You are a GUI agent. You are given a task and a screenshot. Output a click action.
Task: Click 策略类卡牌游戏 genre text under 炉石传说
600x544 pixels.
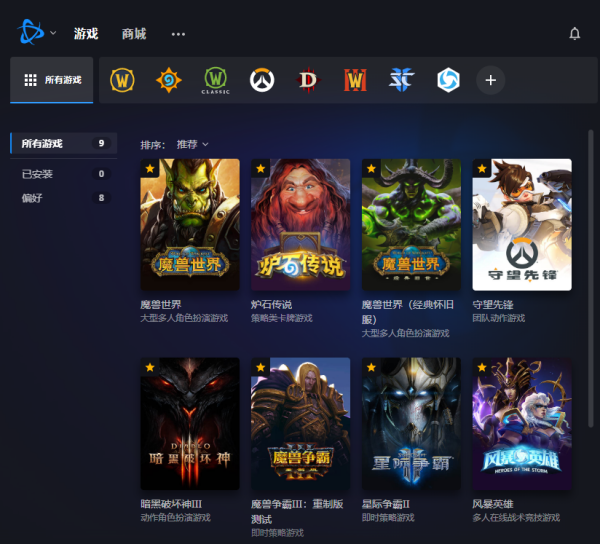(282, 318)
